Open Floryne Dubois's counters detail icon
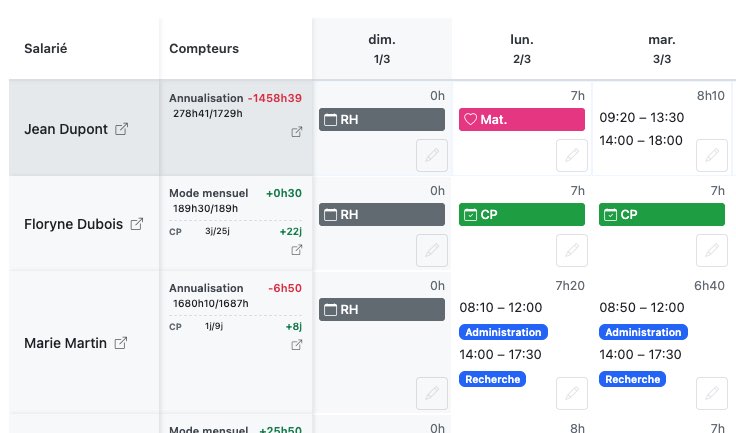Image resolution: width=736 pixels, height=433 pixels. tap(297, 250)
